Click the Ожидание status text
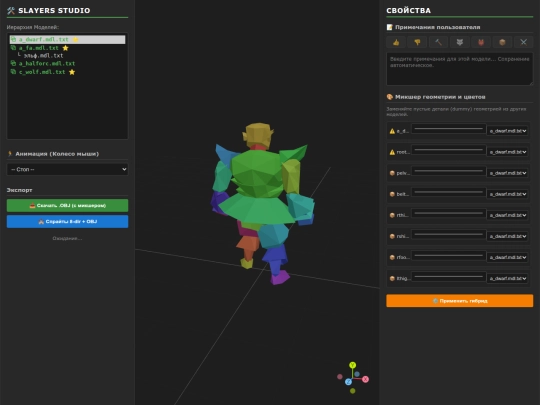 [x=68, y=238]
